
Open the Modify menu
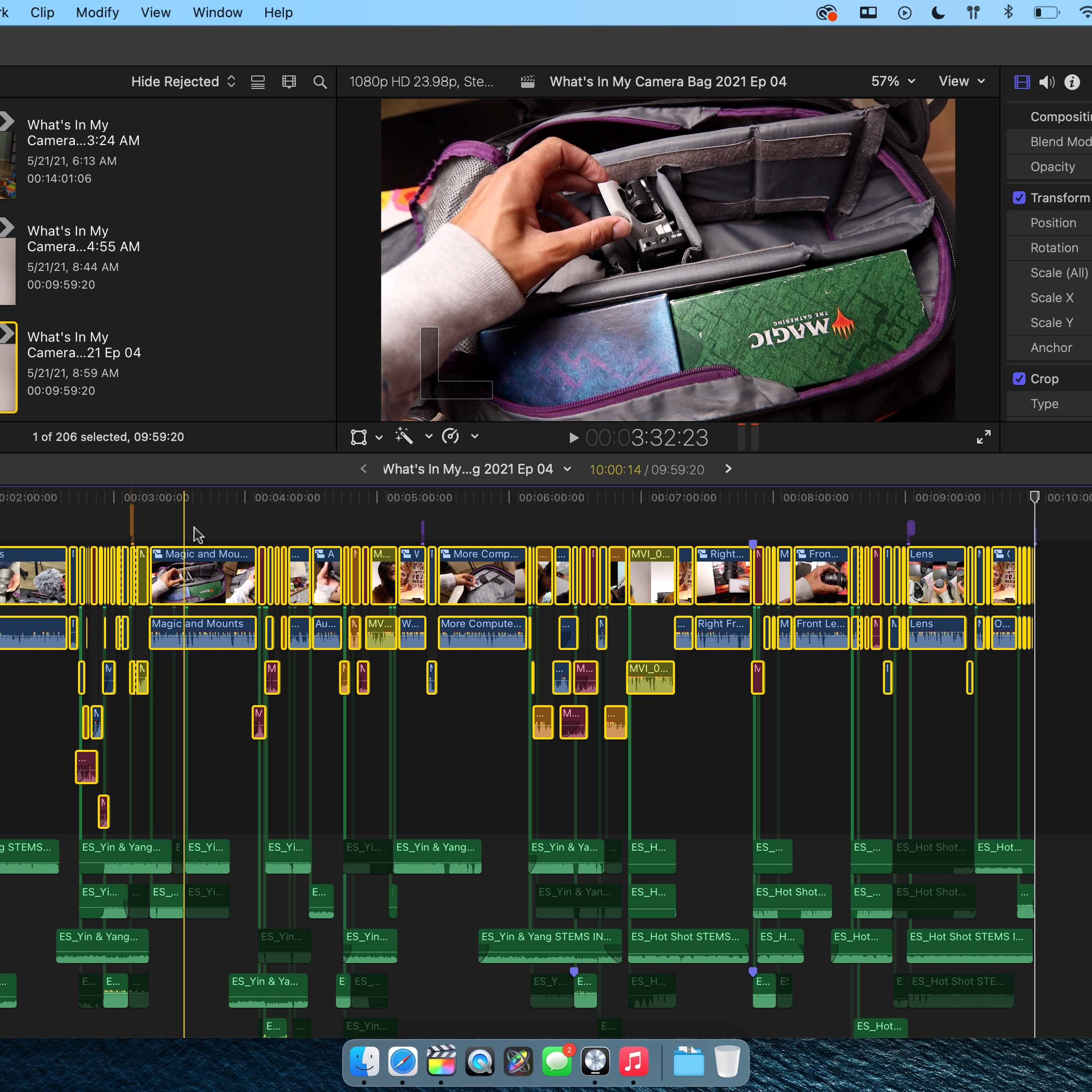coord(97,12)
